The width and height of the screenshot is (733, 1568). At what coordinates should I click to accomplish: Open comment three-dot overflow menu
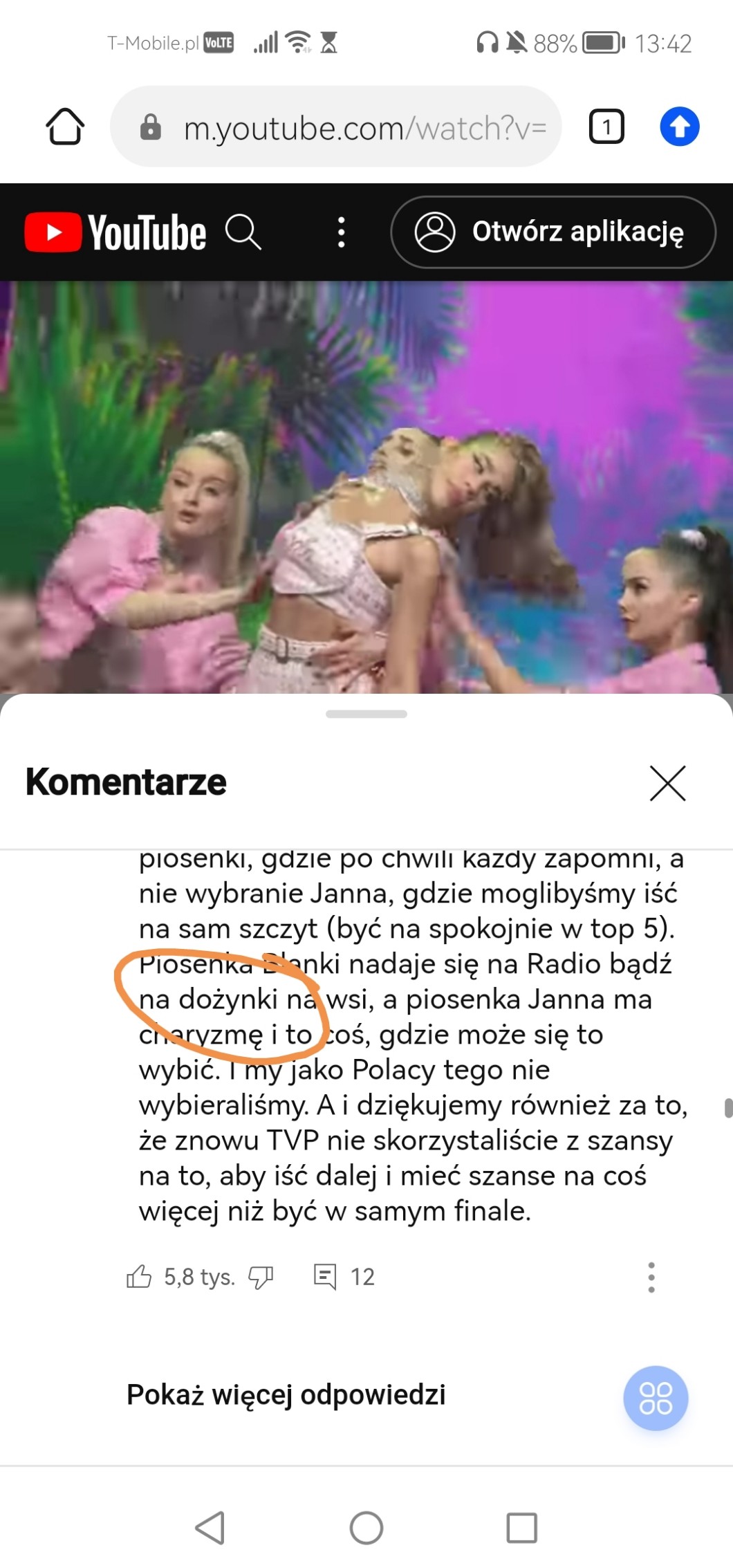(x=651, y=1277)
